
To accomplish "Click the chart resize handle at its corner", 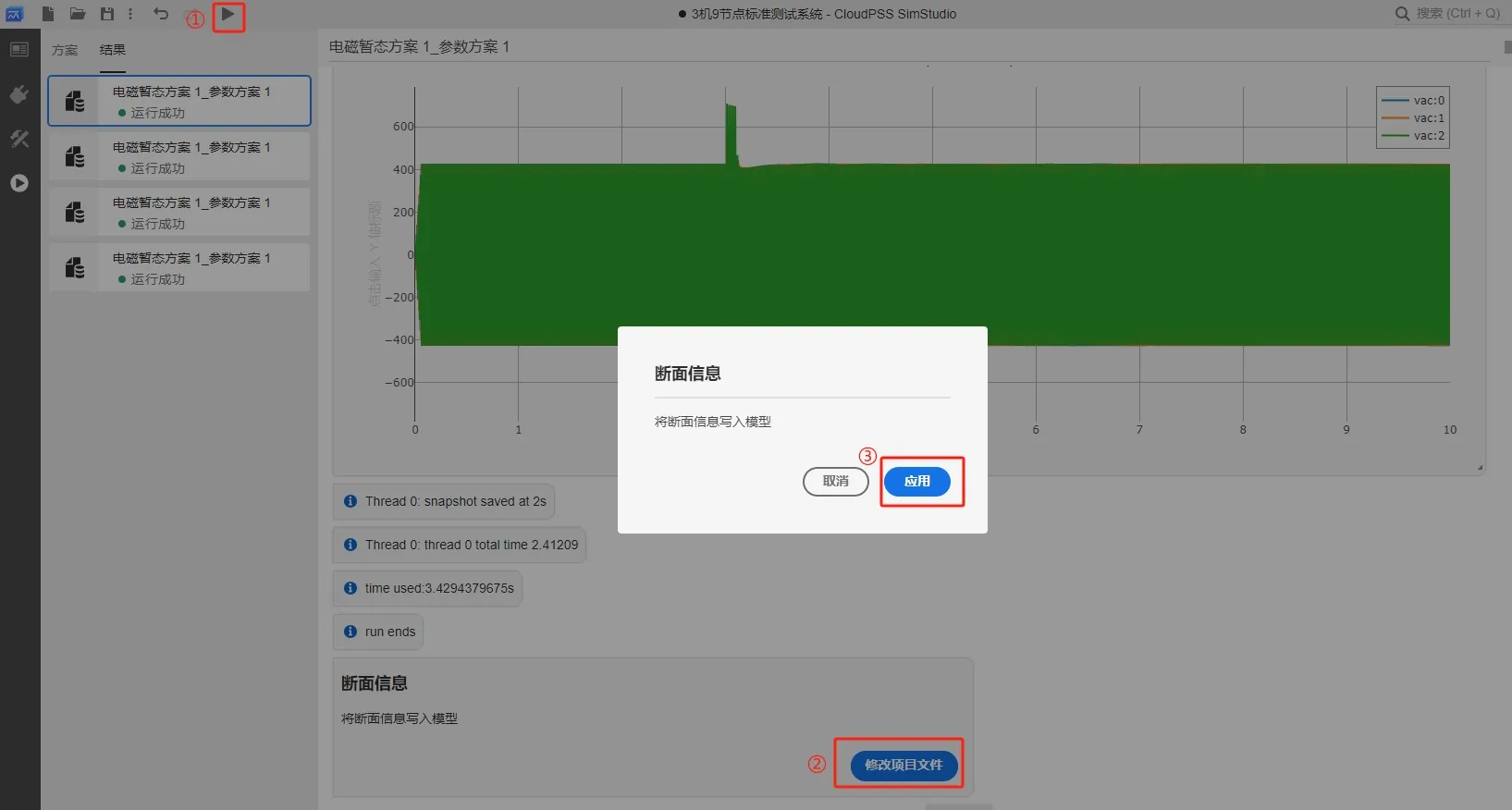I will (1480, 468).
